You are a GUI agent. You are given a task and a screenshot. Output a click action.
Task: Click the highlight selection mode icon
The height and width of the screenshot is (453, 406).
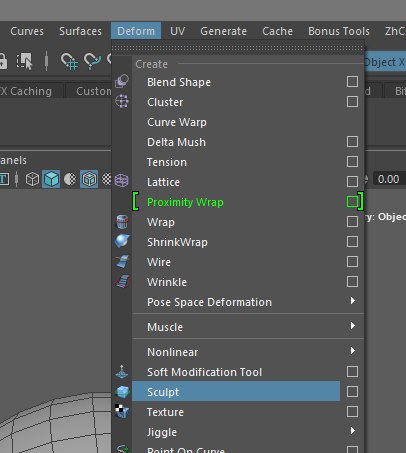(25, 61)
